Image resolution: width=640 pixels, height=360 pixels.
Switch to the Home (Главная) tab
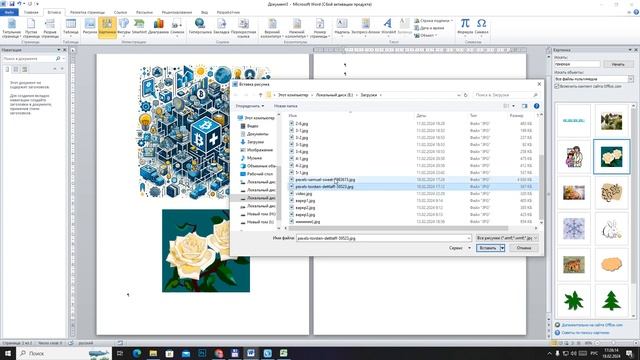tap(31, 12)
